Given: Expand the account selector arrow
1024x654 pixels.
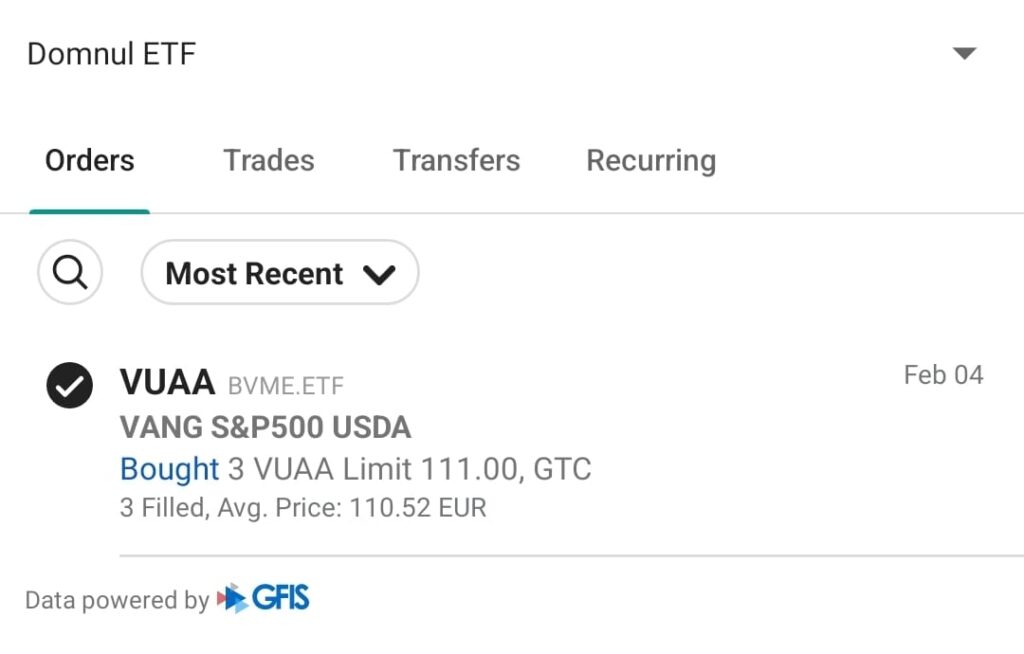Looking at the screenshot, I should pos(964,54).
